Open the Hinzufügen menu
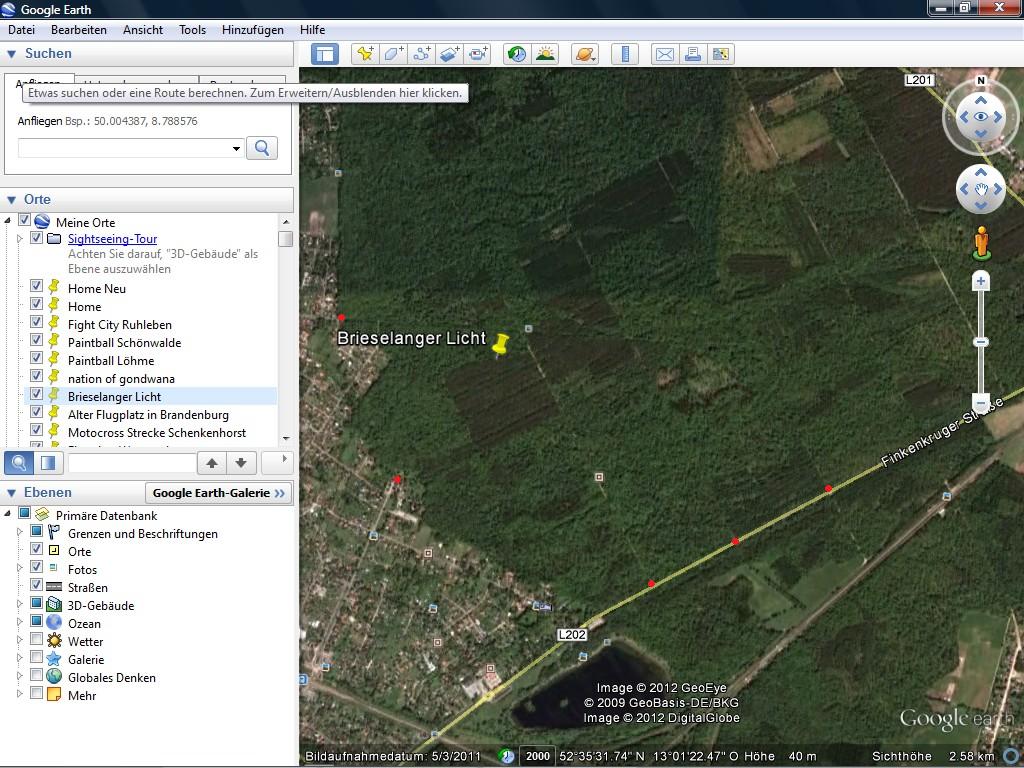 pos(253,30)
